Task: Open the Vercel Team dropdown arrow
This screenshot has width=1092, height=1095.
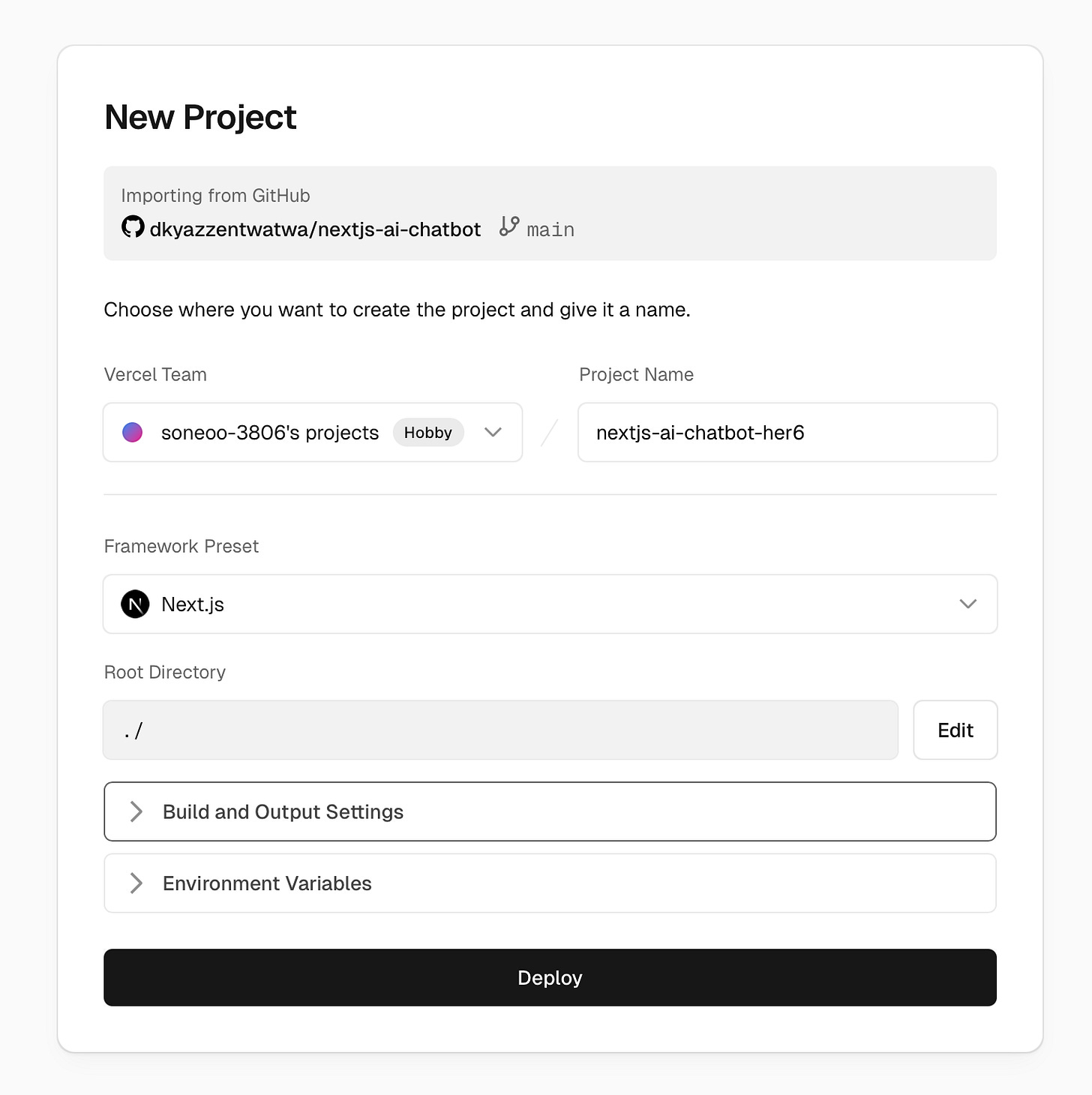Action: pos(493,433)
